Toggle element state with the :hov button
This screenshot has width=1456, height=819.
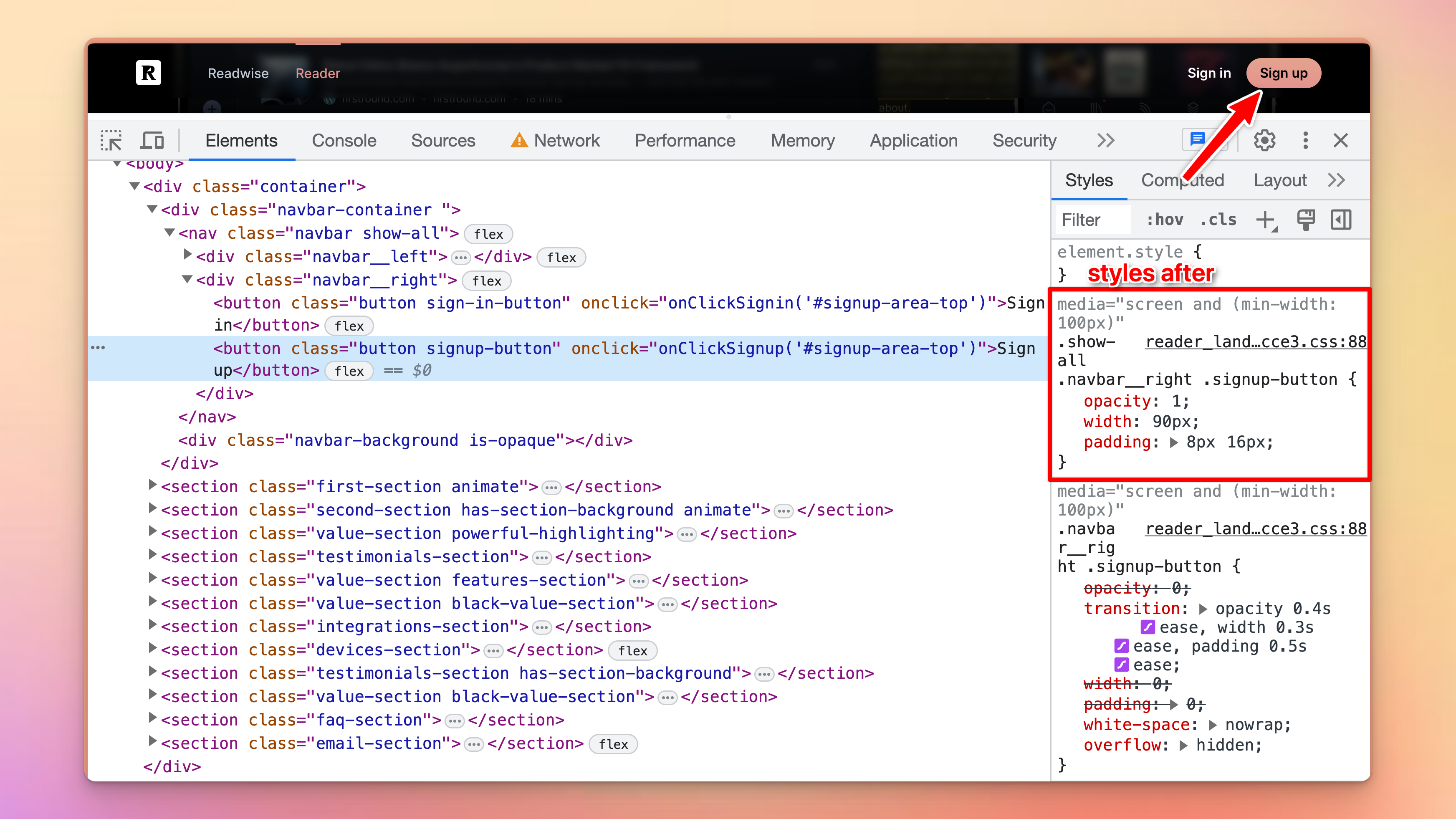(x=1165, y=220)
